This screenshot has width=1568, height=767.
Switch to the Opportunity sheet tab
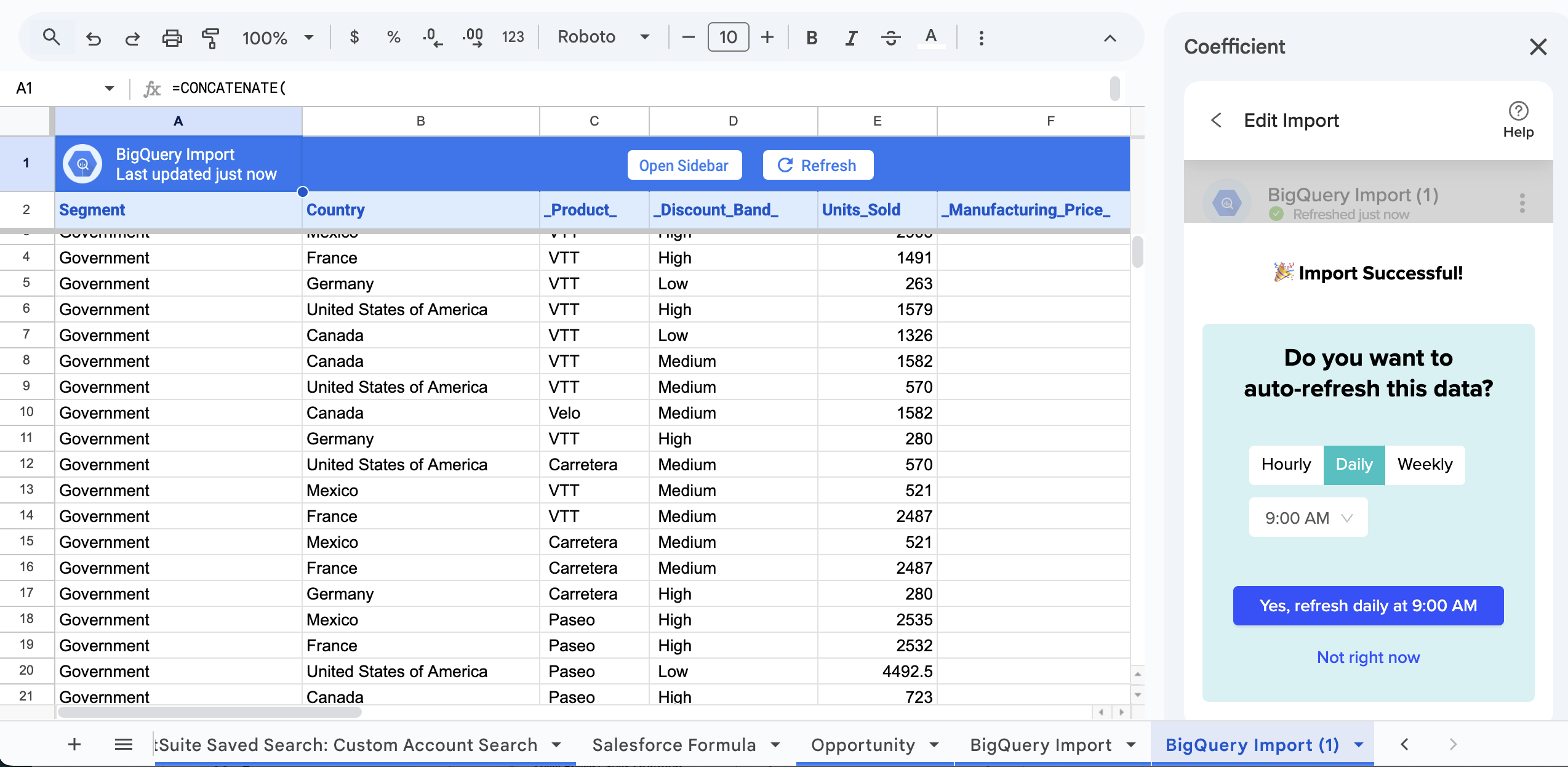863,744
